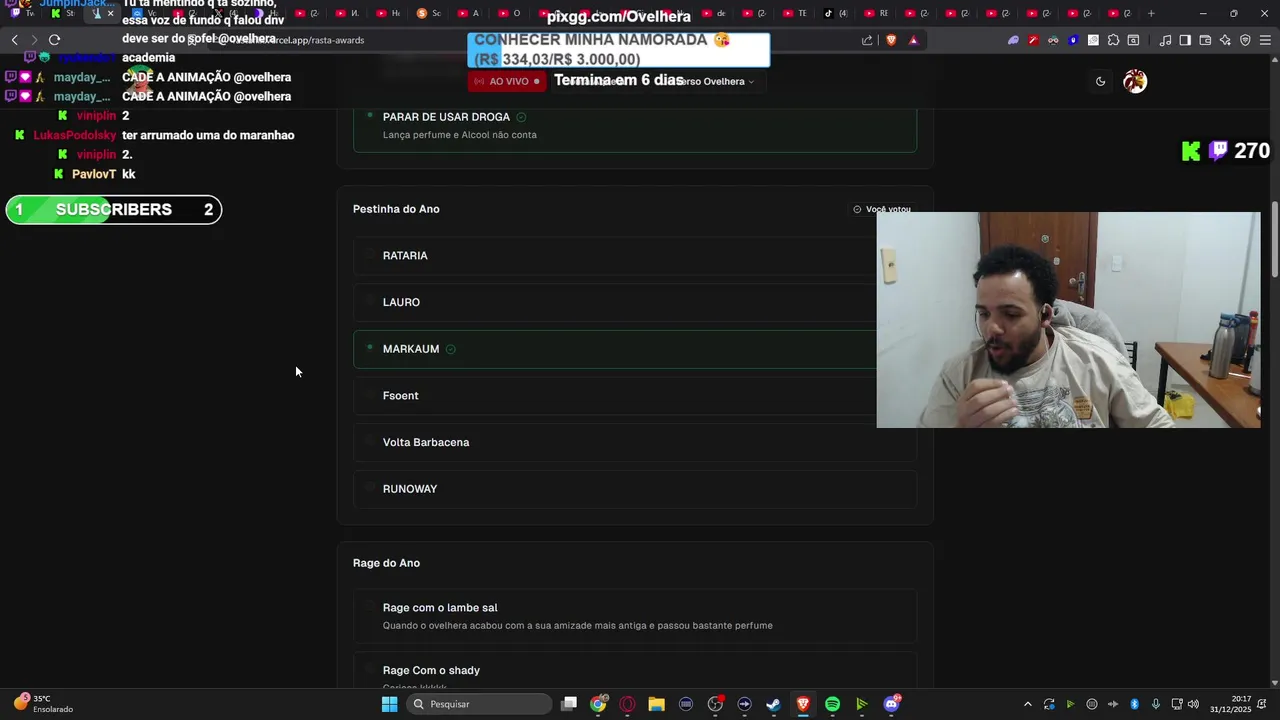Click the Brave browser taskbar icon
The image size is (1280, 720).
tap(803, 704)
